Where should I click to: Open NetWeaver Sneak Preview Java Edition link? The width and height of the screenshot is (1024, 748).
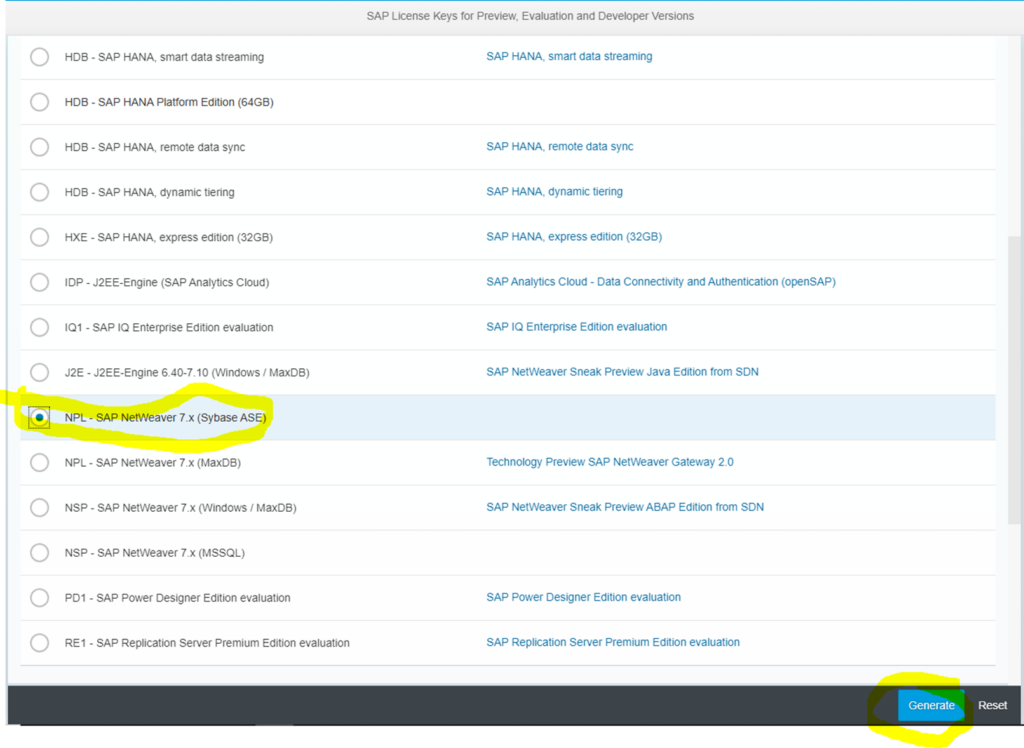[x=622, y=372]
